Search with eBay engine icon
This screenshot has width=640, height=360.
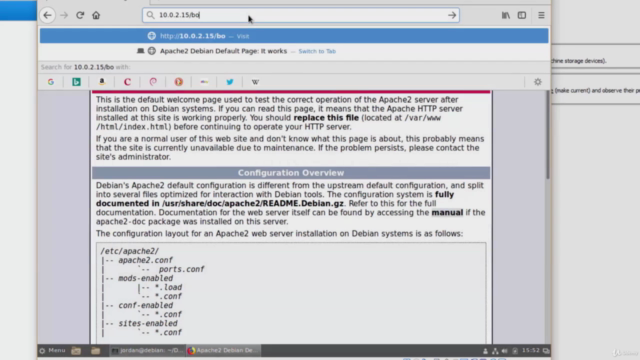pos(204,82)
